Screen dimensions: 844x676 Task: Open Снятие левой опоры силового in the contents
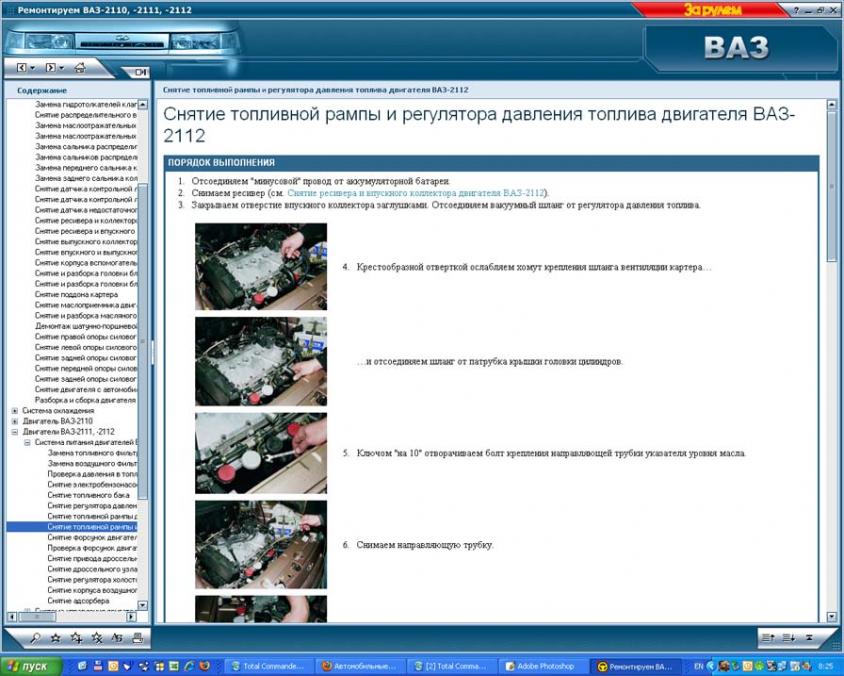pos(86,347)
